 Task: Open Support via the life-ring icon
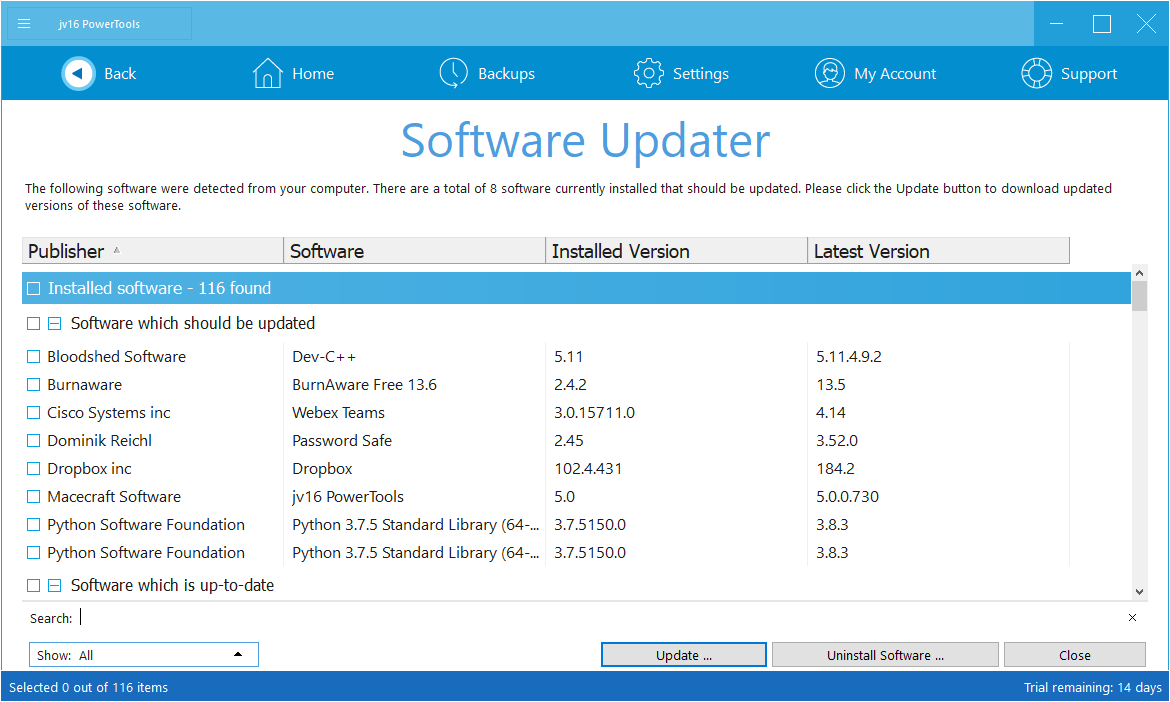pyautogui.click(x=1036, y=73)
